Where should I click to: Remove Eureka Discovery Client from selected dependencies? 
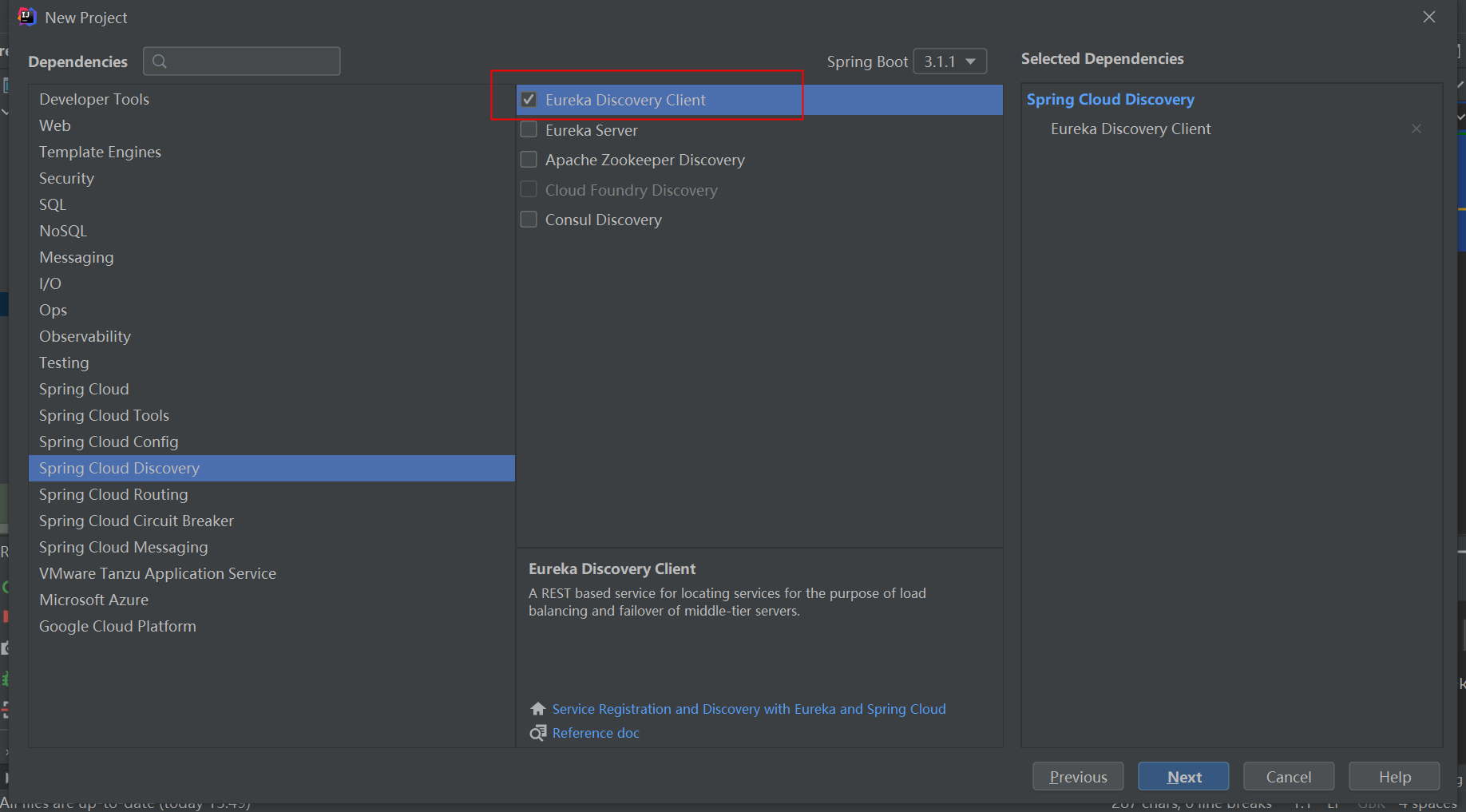tap(1416, 129)
